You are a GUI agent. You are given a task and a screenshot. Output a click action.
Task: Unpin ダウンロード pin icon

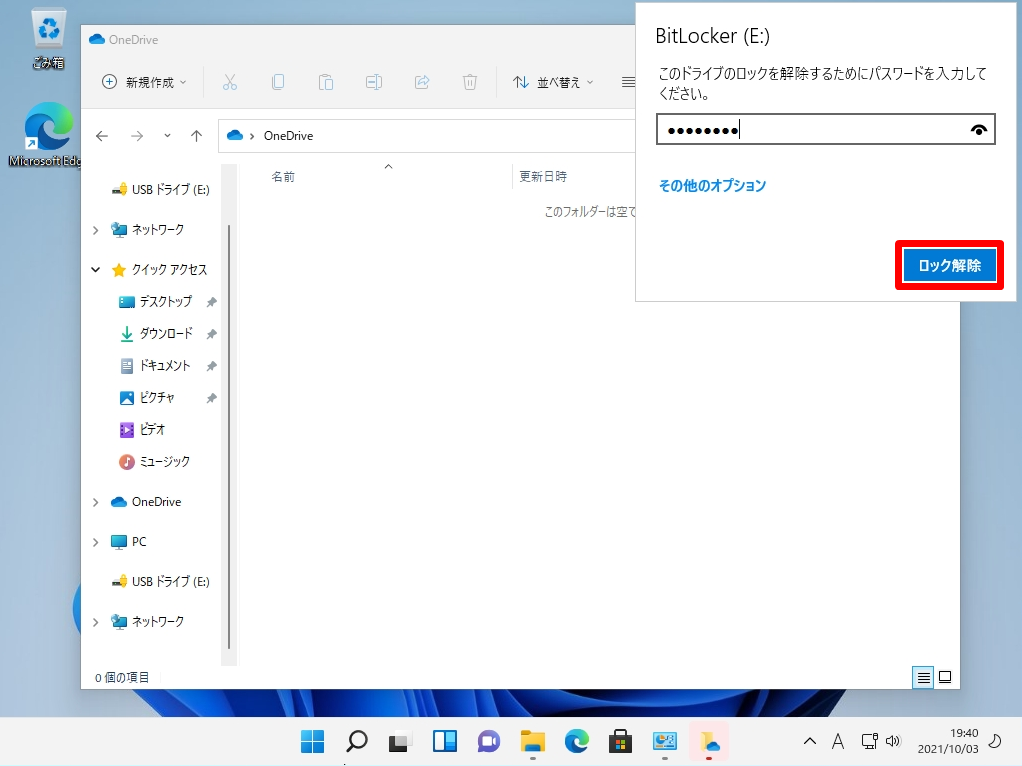pos(211,334)
